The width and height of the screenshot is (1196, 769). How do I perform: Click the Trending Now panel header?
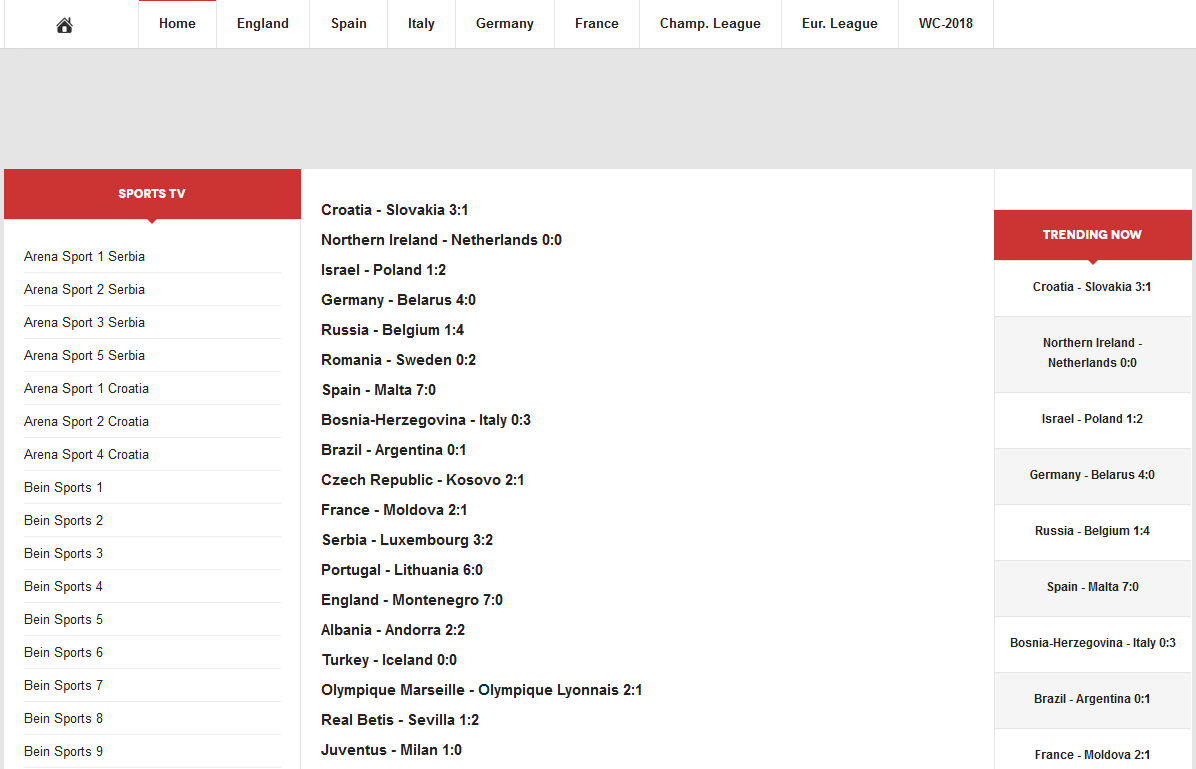(1092, 235)
